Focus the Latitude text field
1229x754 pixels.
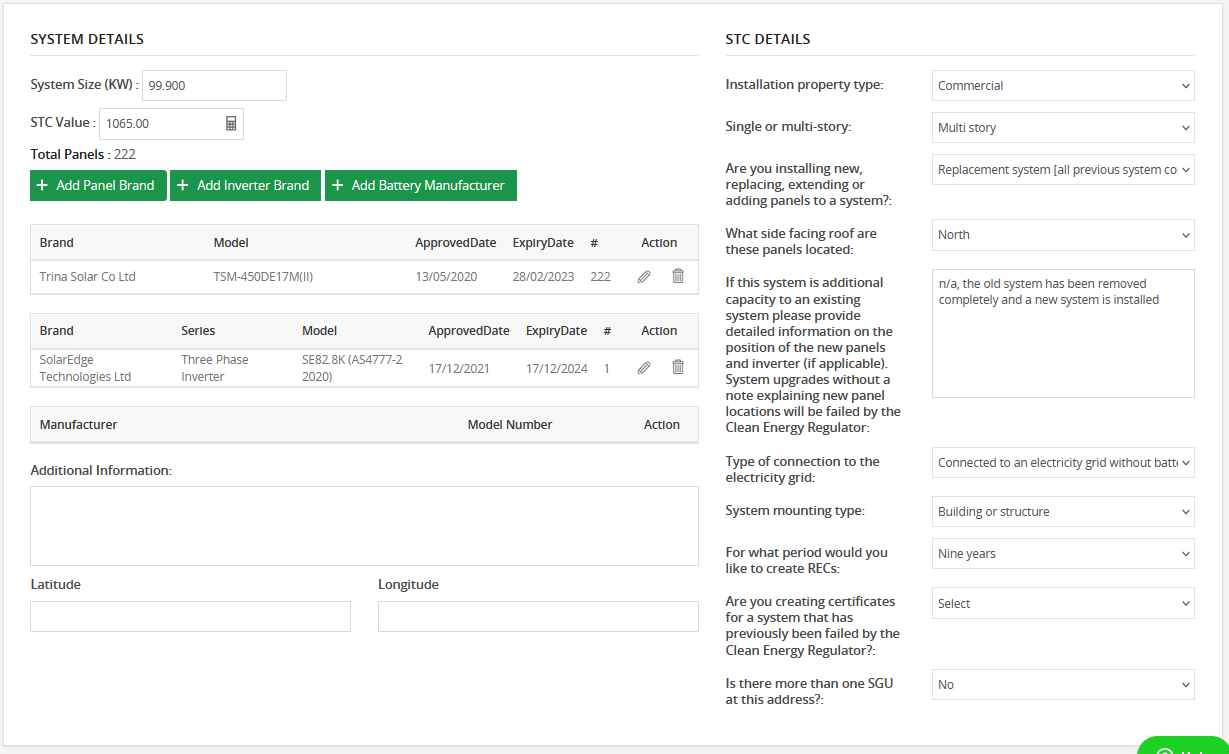(x=190, y=617)
